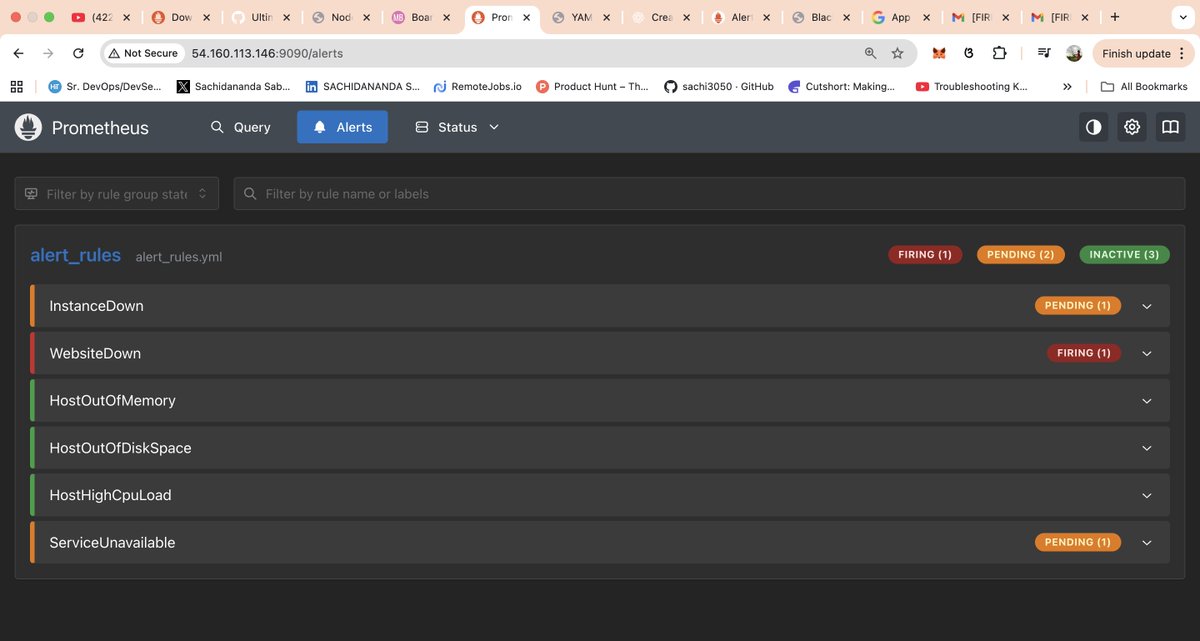
Task: Open the Prometheus settings gear
Action: pyautogui.click(x=1132, y=127)
